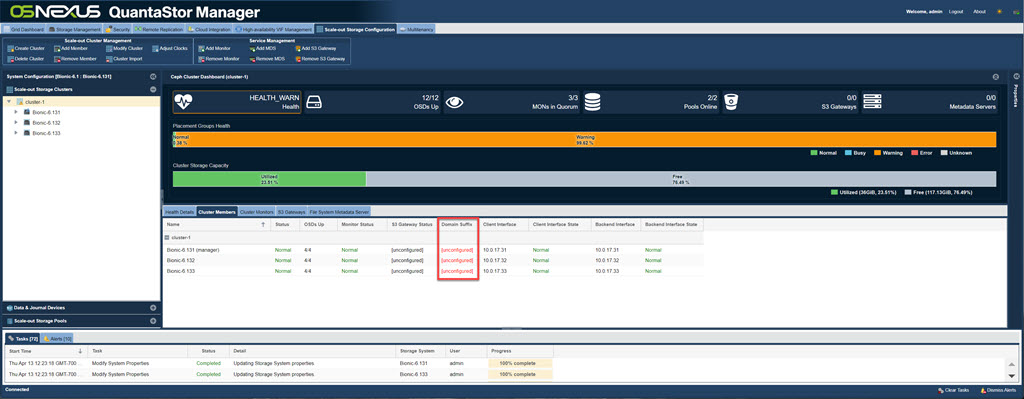Expand the Bionic-6.133 tree node

point(16,133)
